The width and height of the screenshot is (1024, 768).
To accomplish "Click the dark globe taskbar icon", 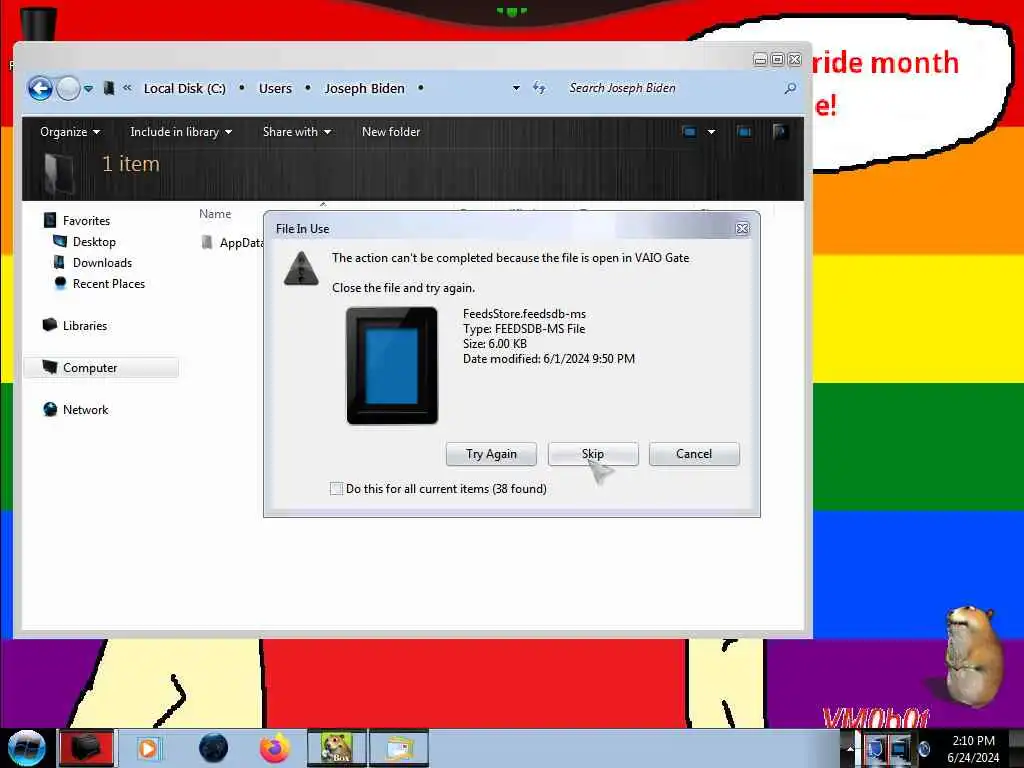I will [214, 748].
